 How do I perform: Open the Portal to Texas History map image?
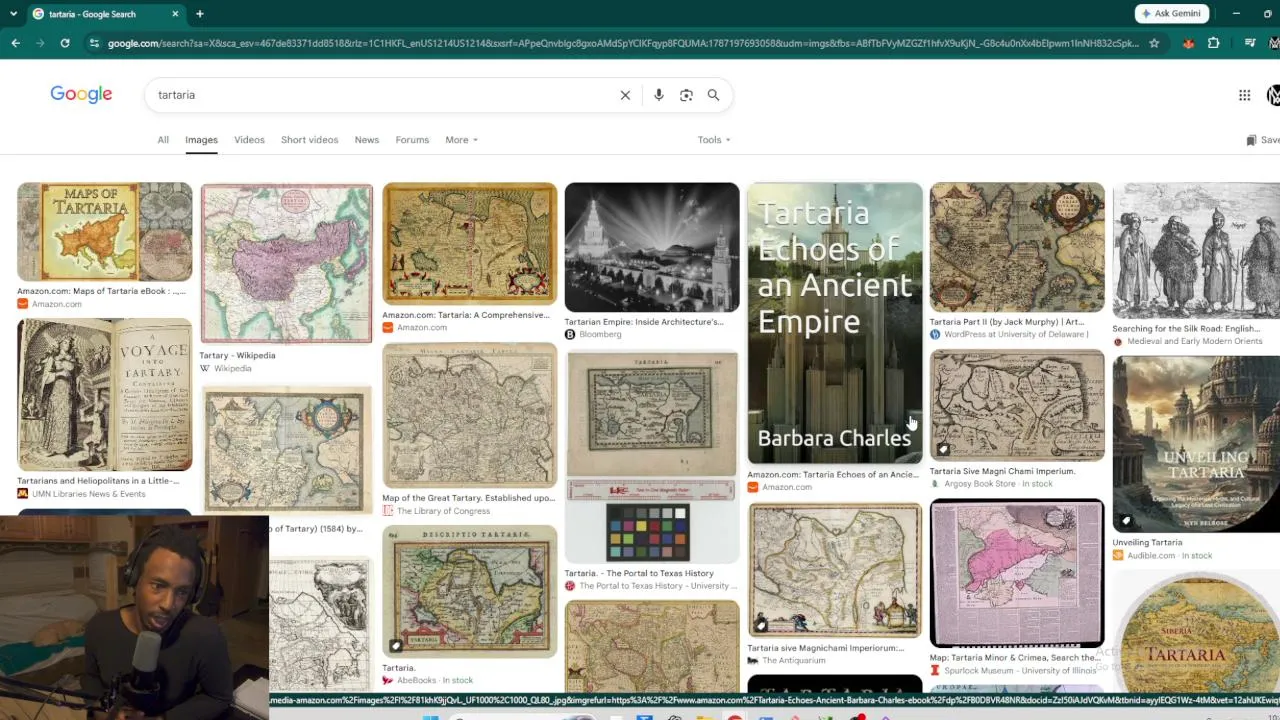(x=652, y=456)
